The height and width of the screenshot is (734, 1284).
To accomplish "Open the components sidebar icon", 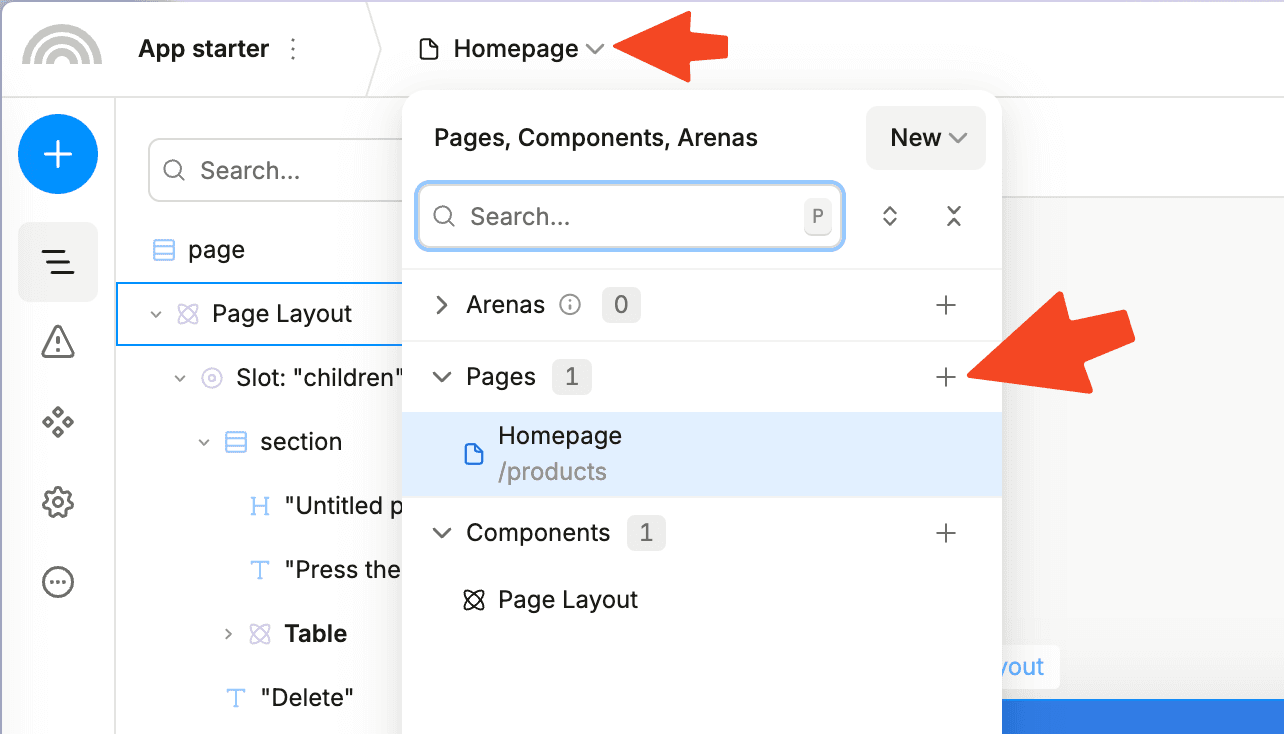I will pyautogui.click(x=58, y=422).
